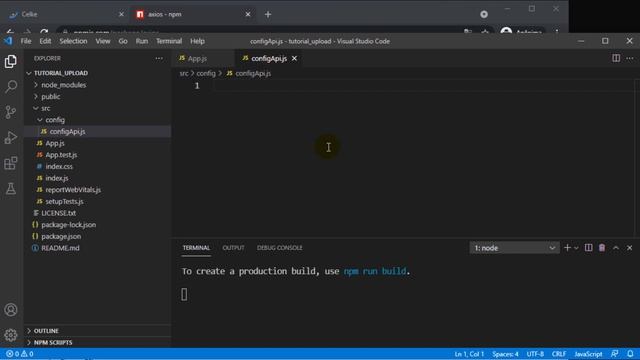Viewport: 640px width, 360px height.
Task: Click errors and warnings count in status bar
Action: (x=20, y=354)
